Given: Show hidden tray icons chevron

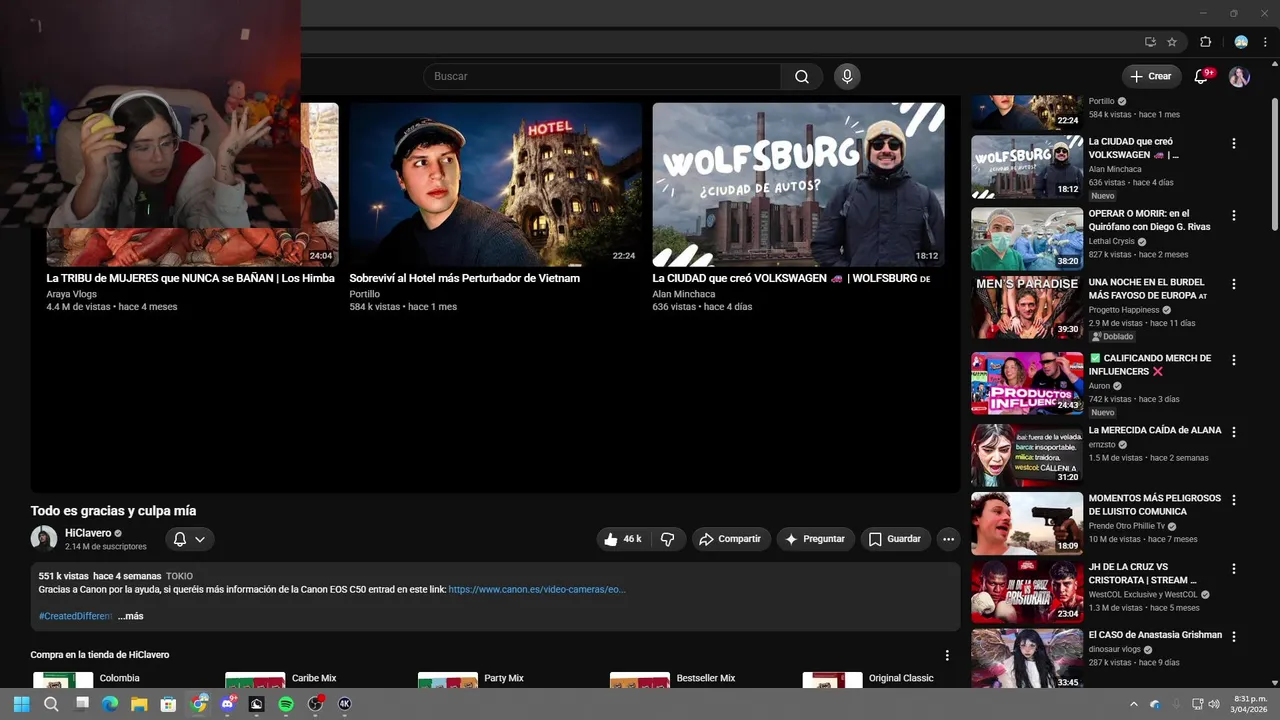Looking at the screenshot, I should (1133, 704).
